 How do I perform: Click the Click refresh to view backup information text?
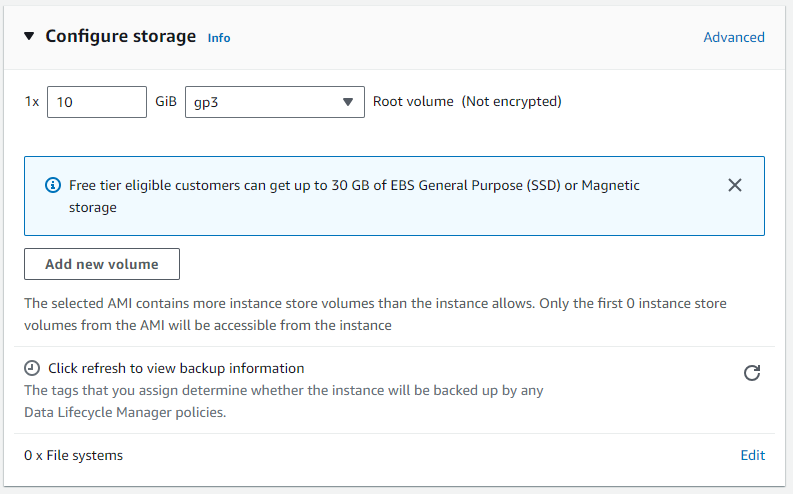click(x=176, y=368)
